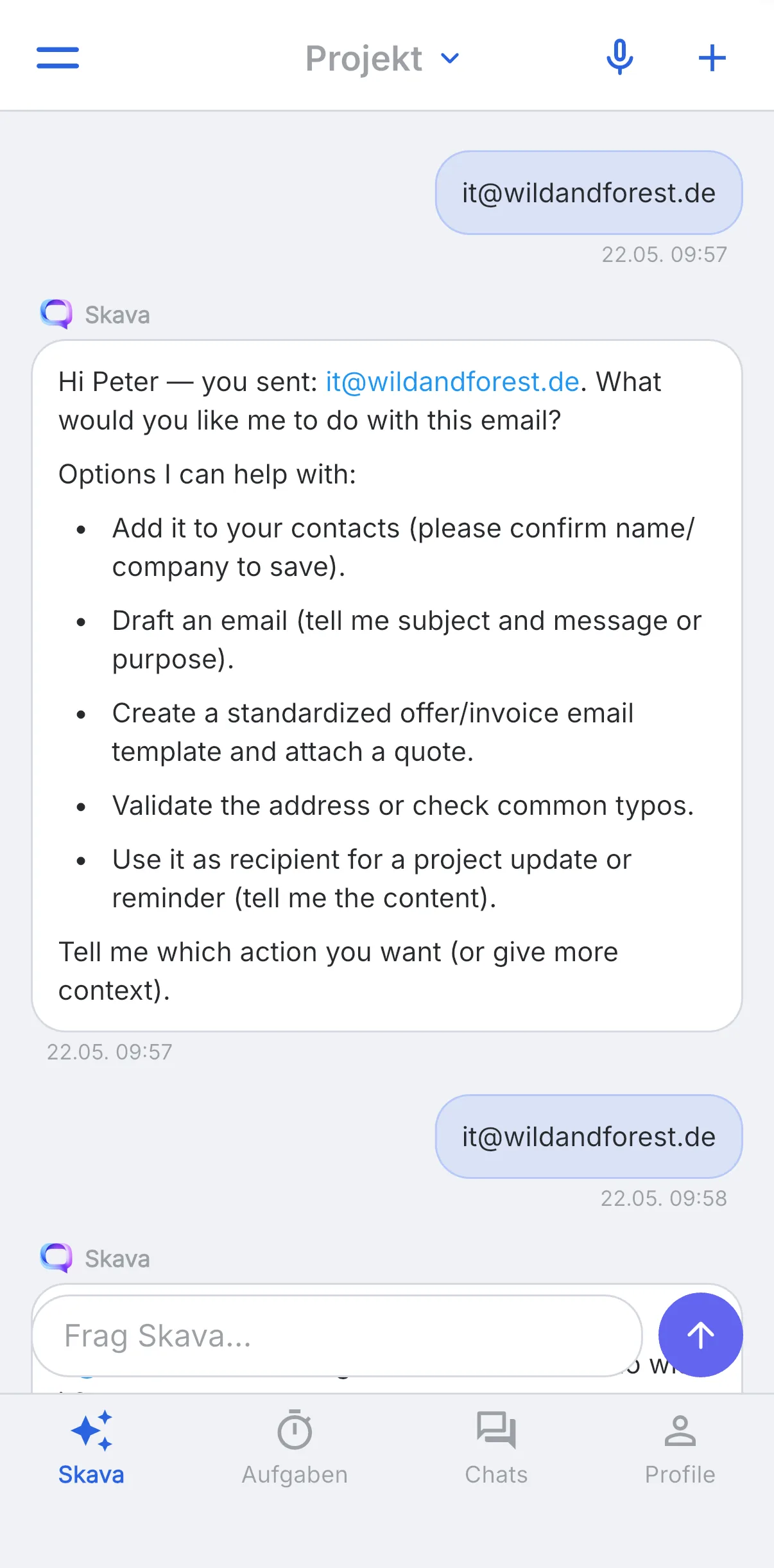The width and height of the screenshot is (774, 1568).
Task: Click the second Skava avatar logo
Action: point(56,1258)
